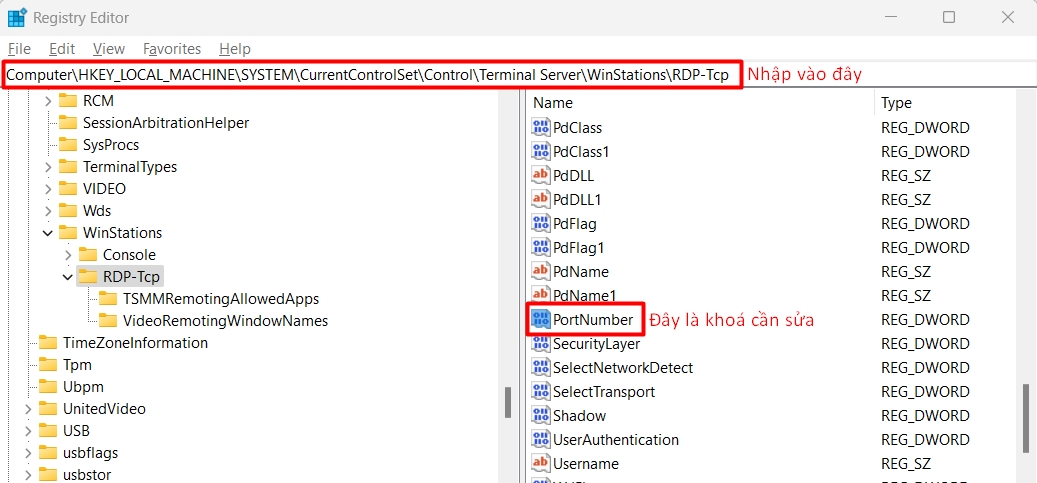This screenshot has height=483, width=1037.
Task: Click the Username string value icon
Action: (x=541, y=464)
